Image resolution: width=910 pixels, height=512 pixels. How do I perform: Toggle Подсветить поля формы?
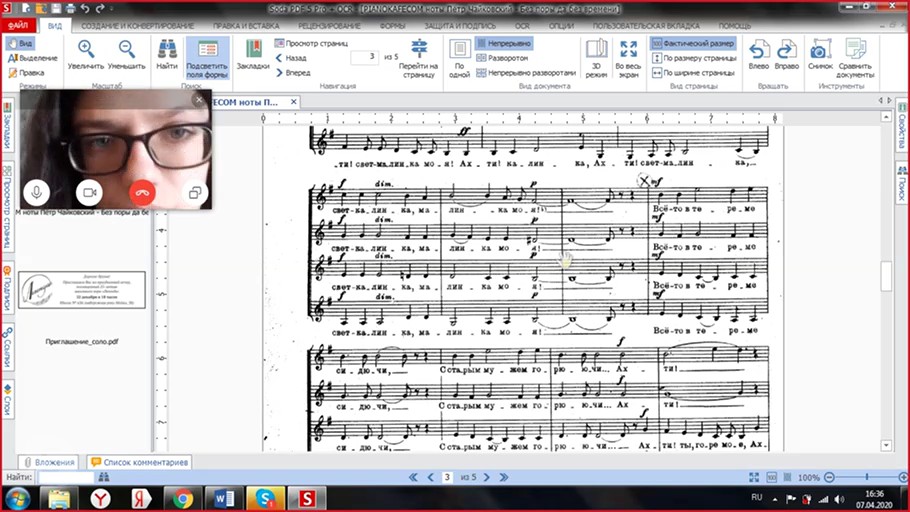click(x=207, y=58)
